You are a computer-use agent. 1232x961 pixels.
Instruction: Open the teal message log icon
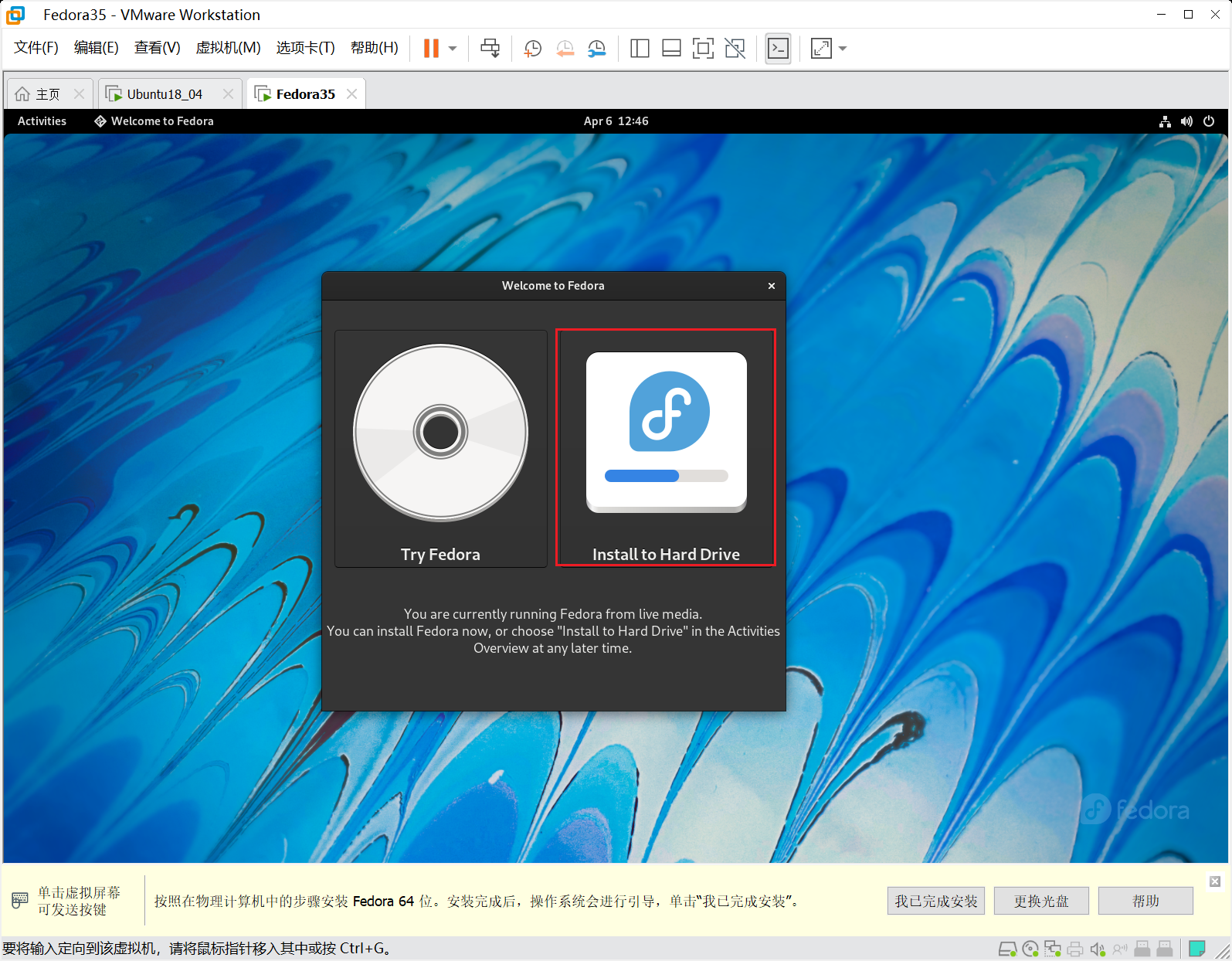pyautogui.click(x=1197, y=949)
